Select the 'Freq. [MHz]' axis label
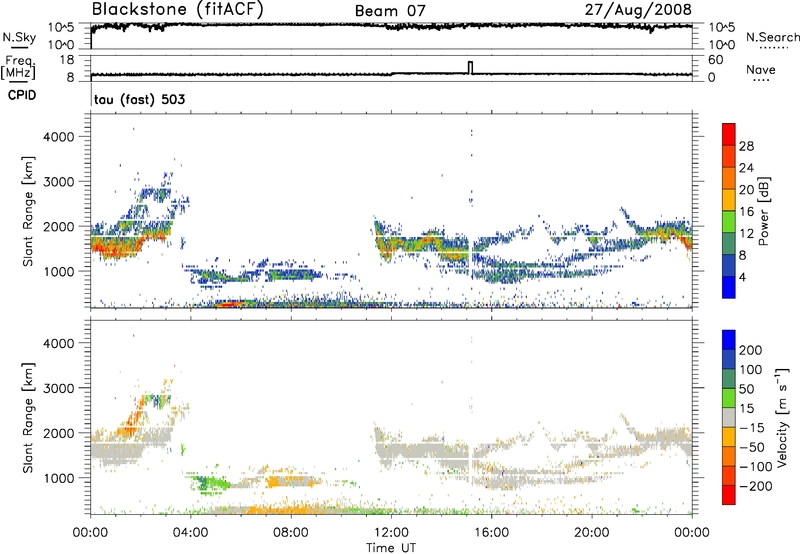 (18, 68)
